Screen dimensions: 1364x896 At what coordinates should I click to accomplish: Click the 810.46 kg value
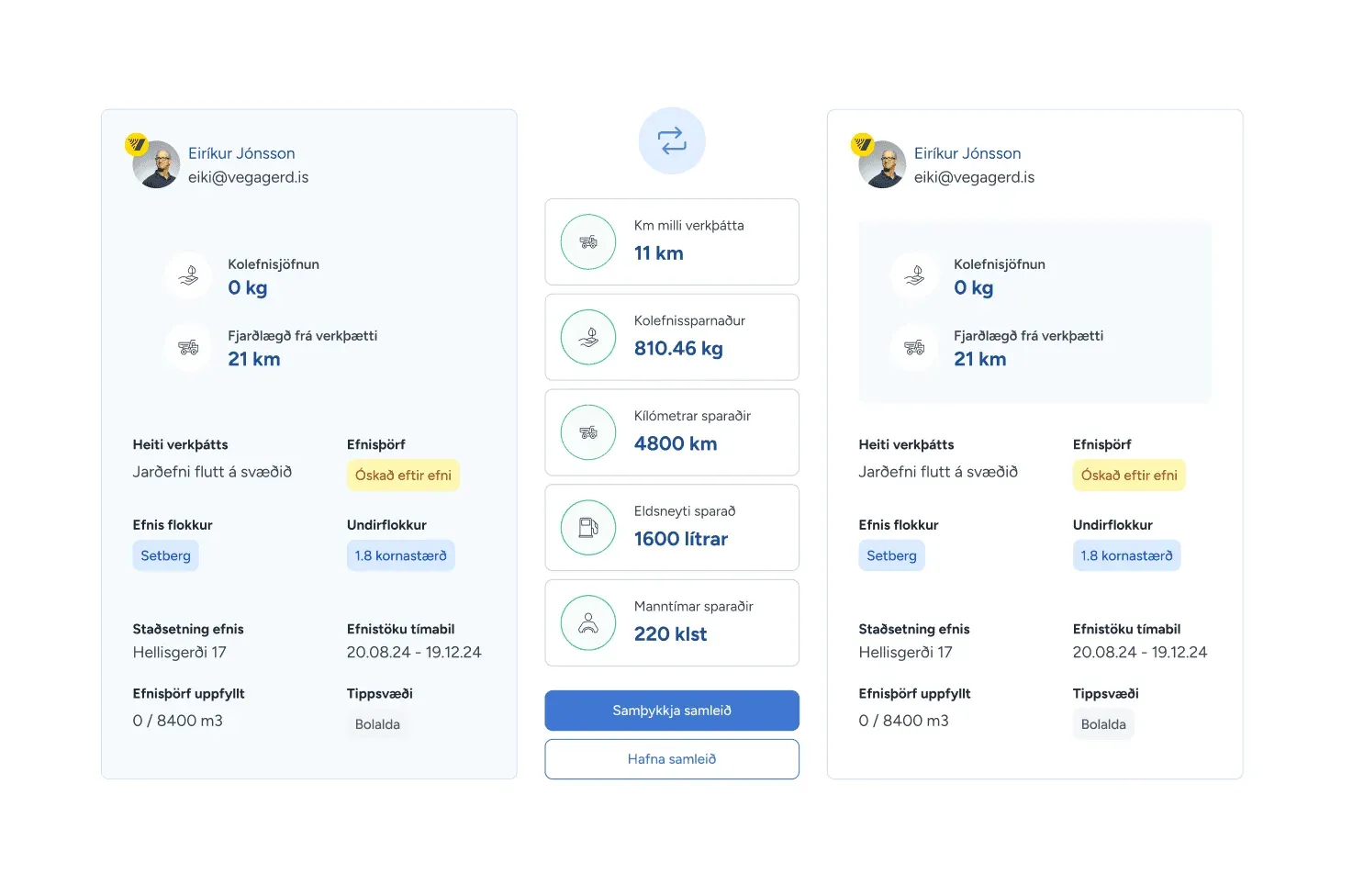tap(678, 349)
